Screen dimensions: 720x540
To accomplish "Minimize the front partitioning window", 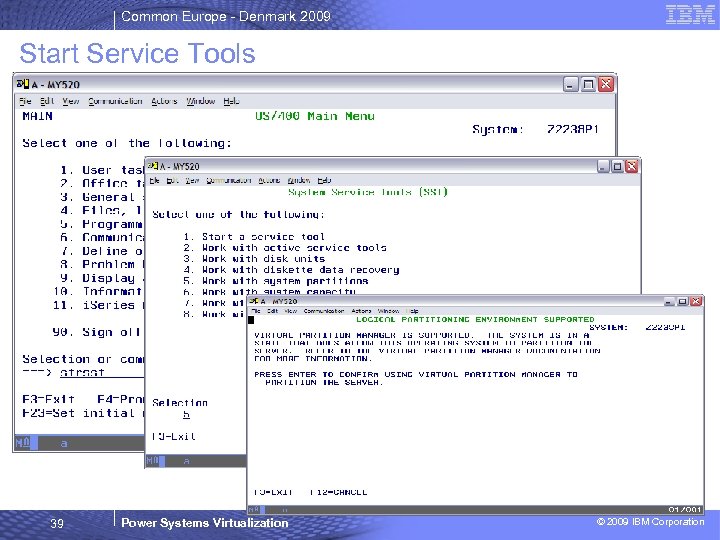I will pos(669,301).
